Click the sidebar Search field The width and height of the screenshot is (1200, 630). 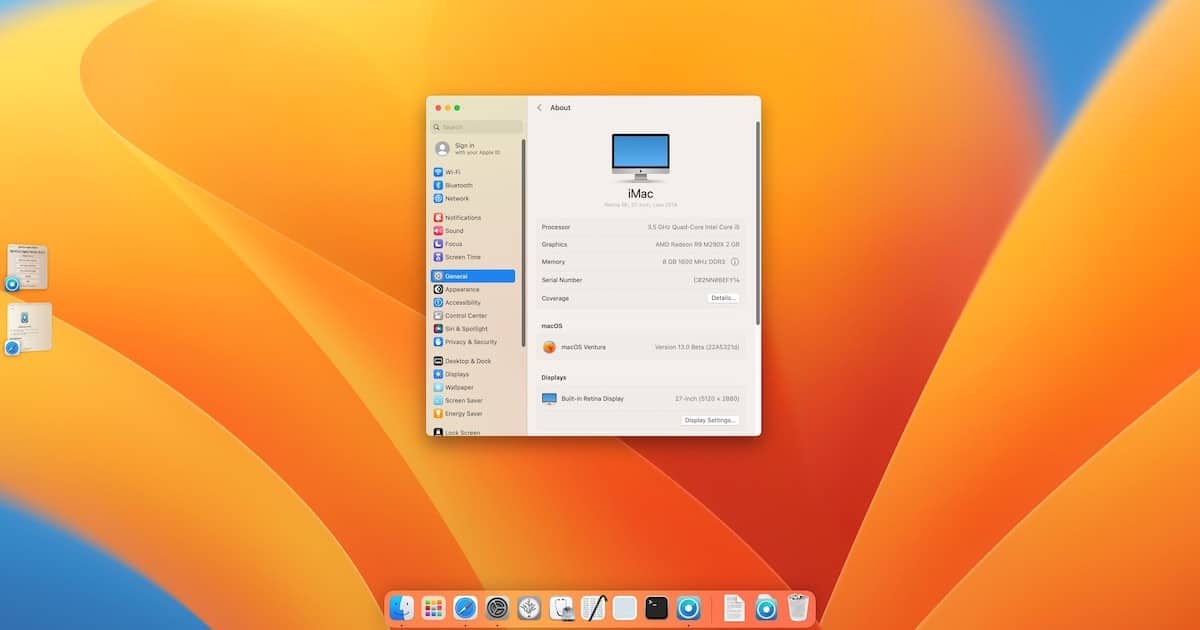tap(477, 127)
